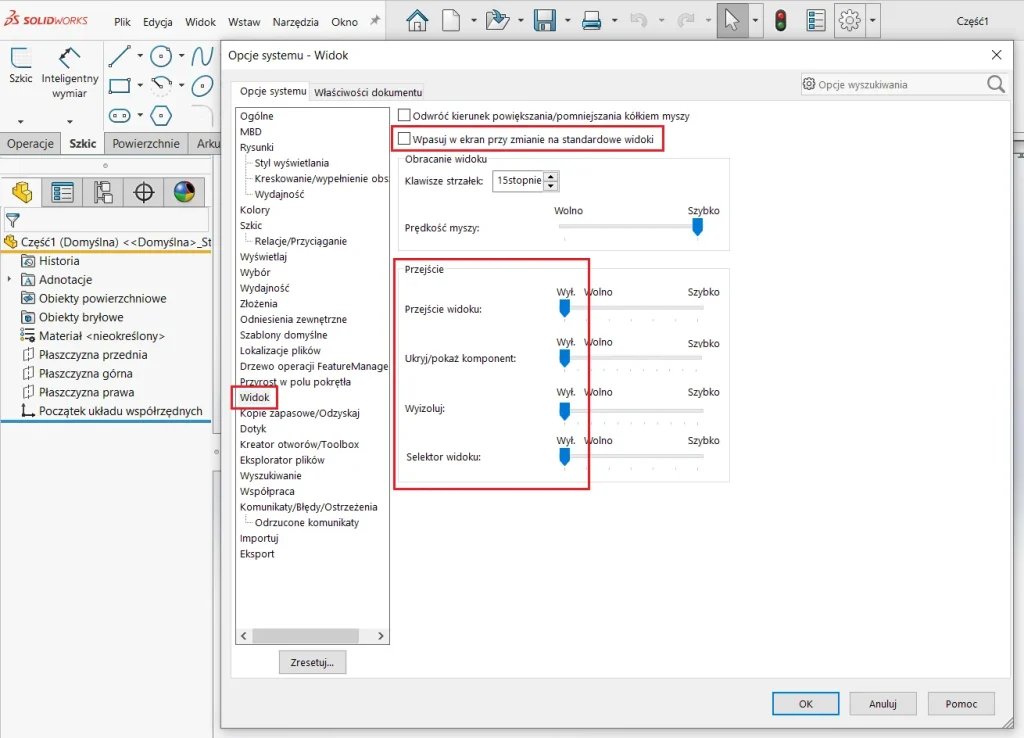Redo with the Redo arrow icon
Screen dimensions: 1024x738
click(686, 21)
